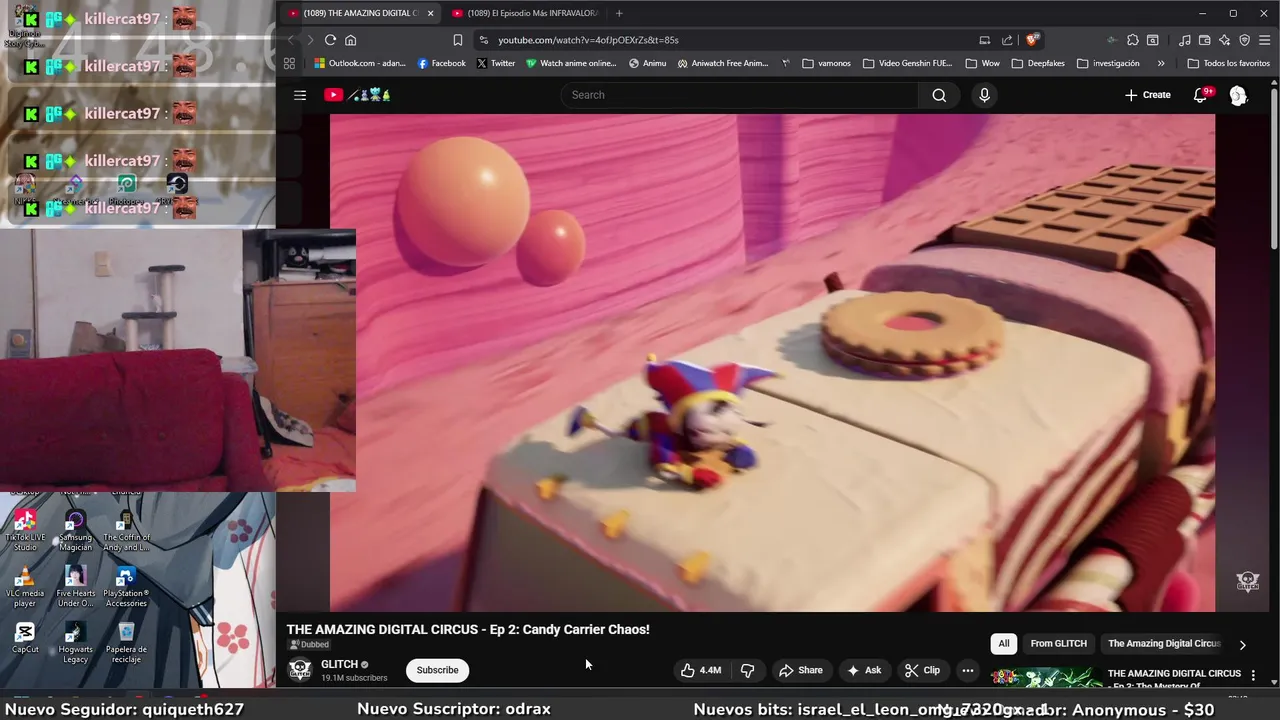Open the more actions ellipsis button
1280x720 pixels.
[x=967, y=670]
